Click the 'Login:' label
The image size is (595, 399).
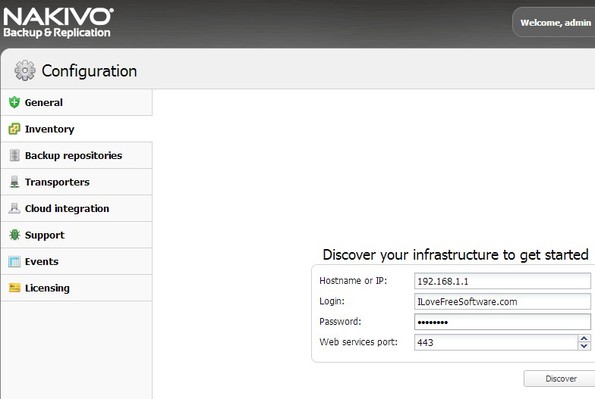tap(332, 301)
